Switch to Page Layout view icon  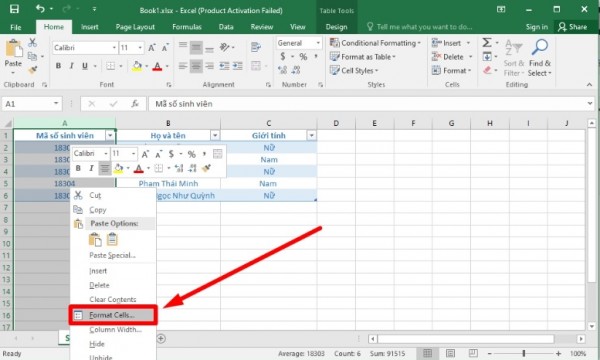(450, 353)
